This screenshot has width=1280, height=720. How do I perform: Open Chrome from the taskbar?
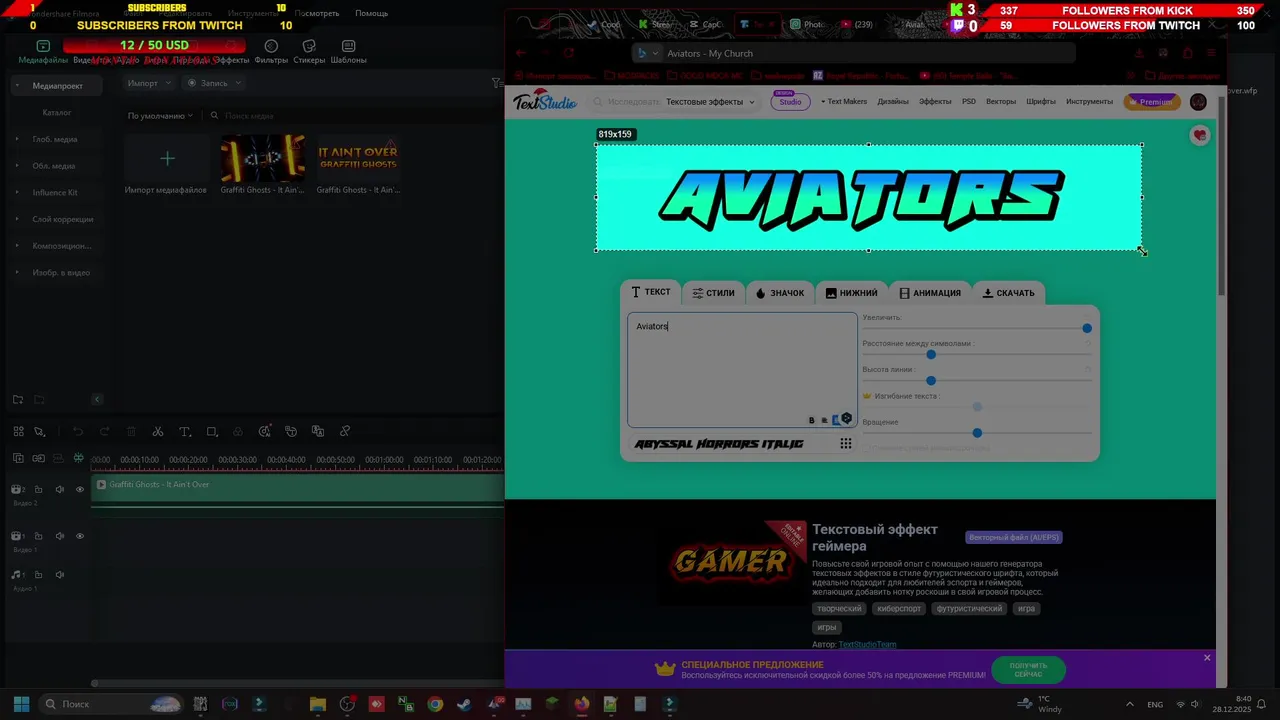coord(435,704)
